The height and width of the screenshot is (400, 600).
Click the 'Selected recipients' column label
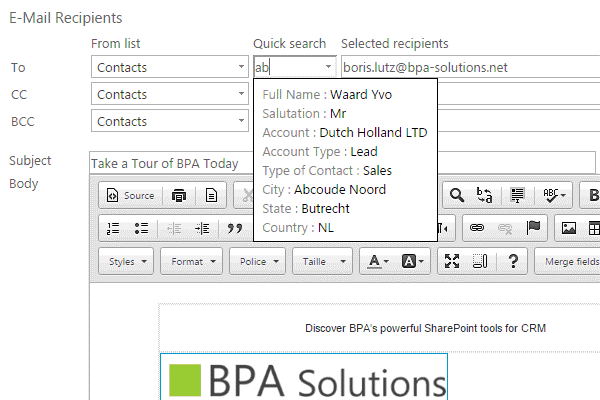pos(395,44)
